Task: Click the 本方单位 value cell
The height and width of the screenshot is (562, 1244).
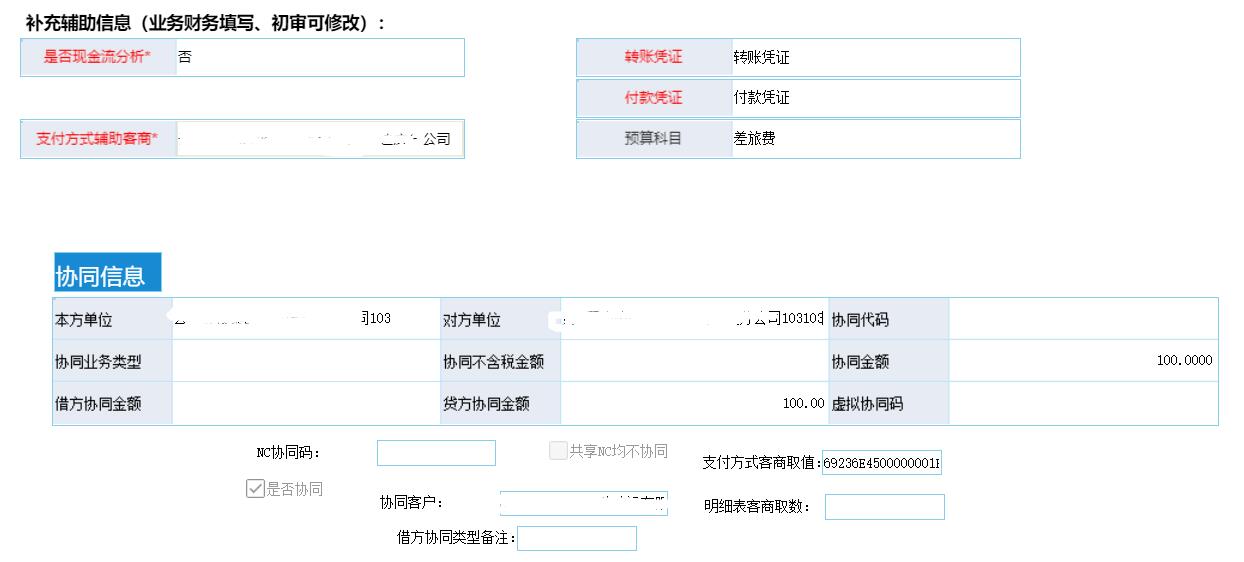Action: (x=305, y=319)
